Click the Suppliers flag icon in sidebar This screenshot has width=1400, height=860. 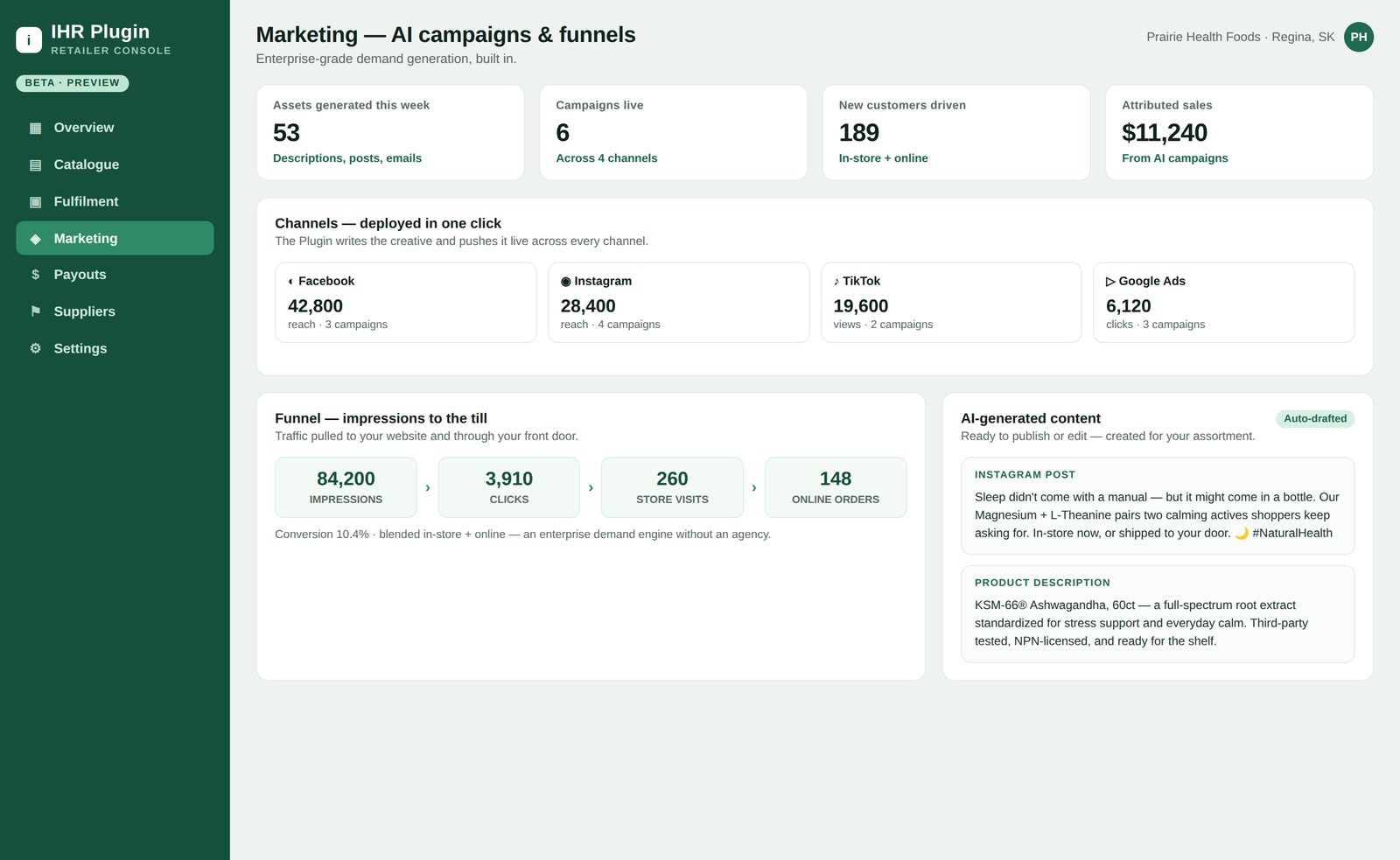point(35,311)
